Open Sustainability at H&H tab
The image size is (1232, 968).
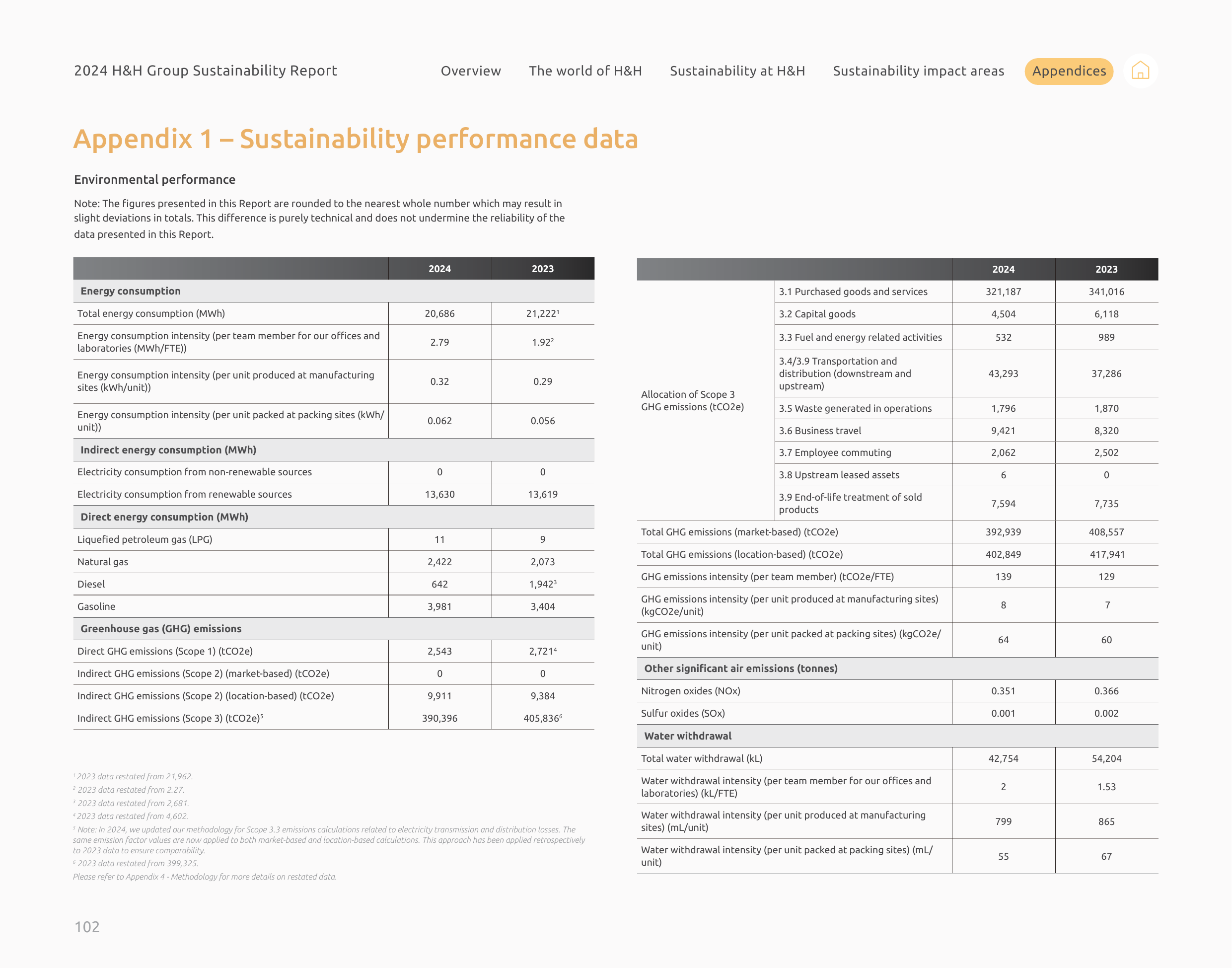point(737,71)
